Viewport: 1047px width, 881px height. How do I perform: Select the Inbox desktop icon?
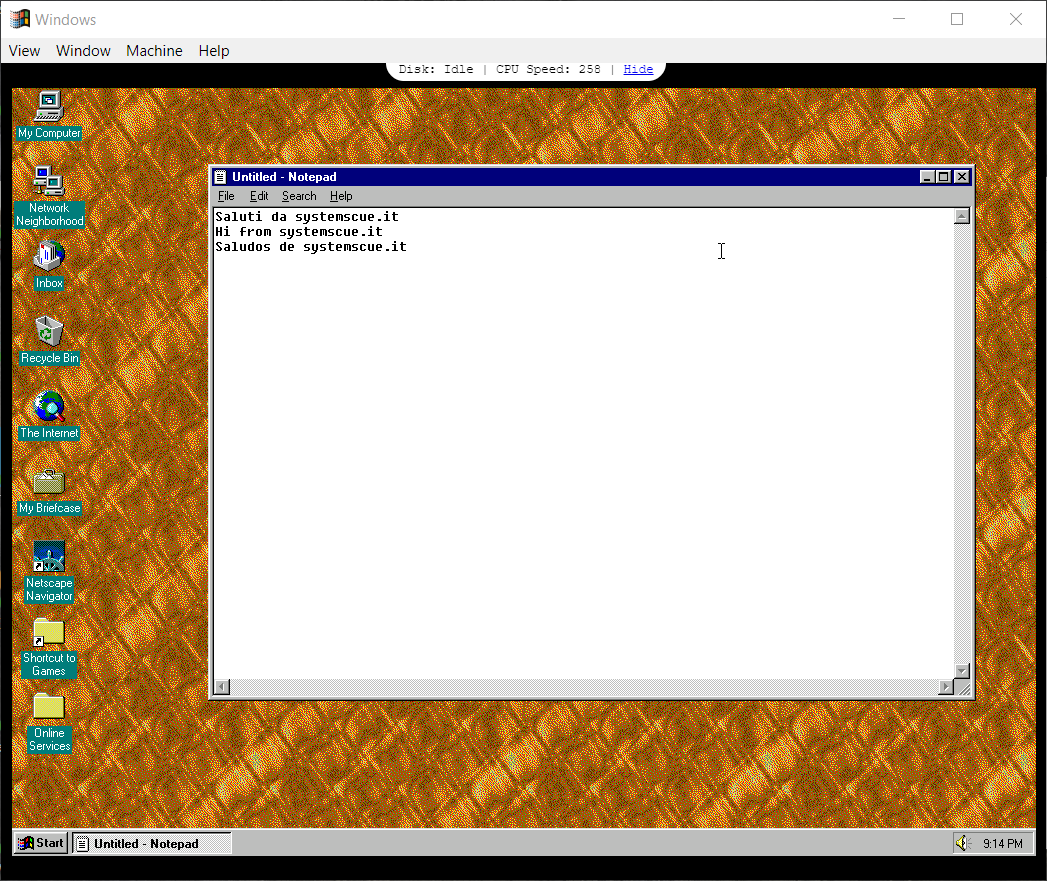[49, 265]
